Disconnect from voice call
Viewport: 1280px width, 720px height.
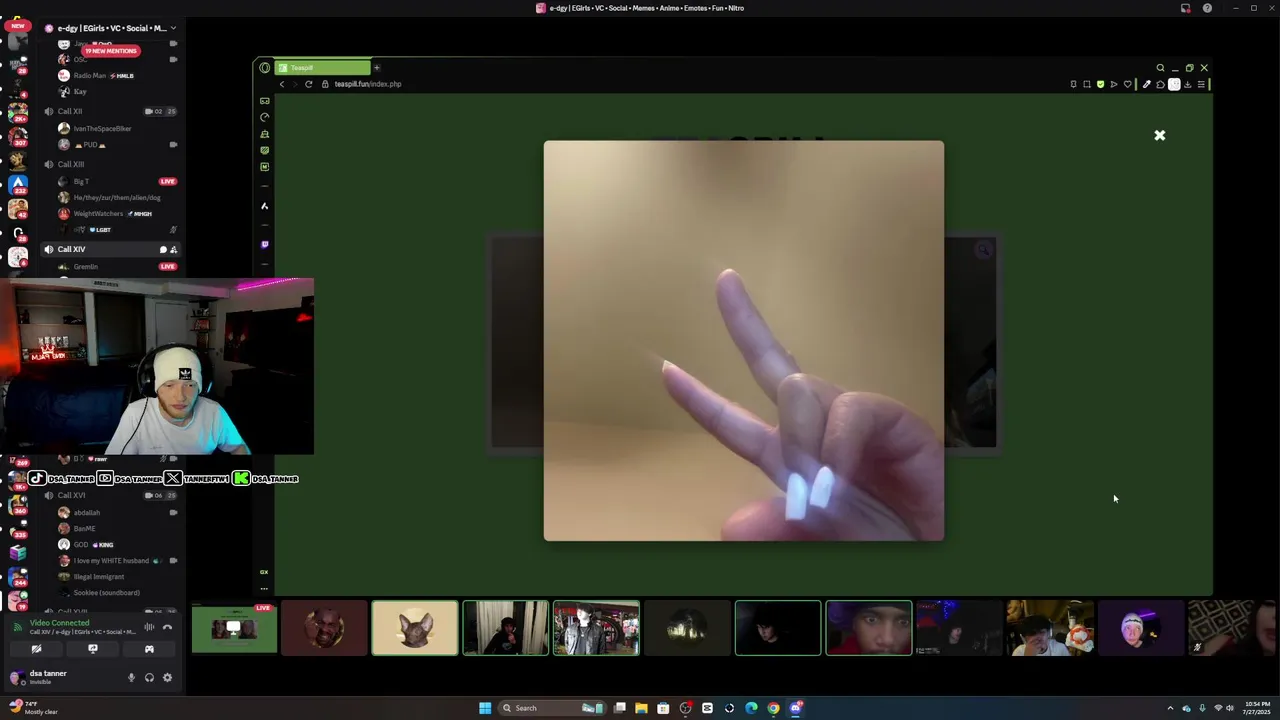[x=167, y=627]
